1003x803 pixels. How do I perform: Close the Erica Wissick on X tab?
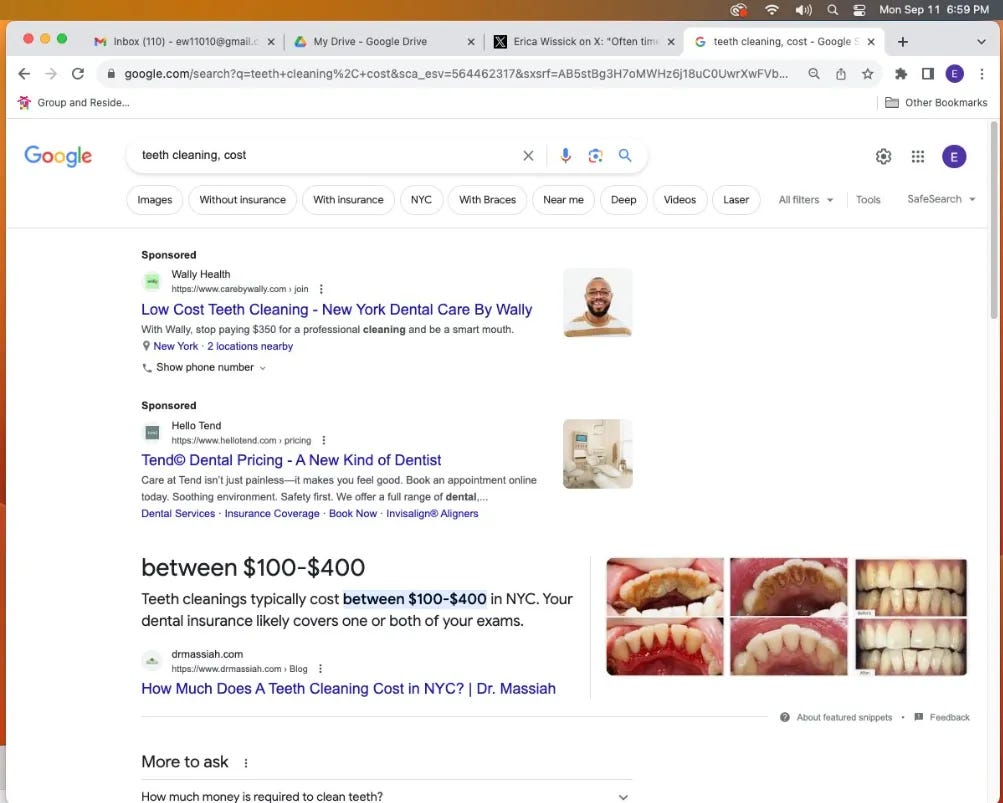tap(671, 42)
